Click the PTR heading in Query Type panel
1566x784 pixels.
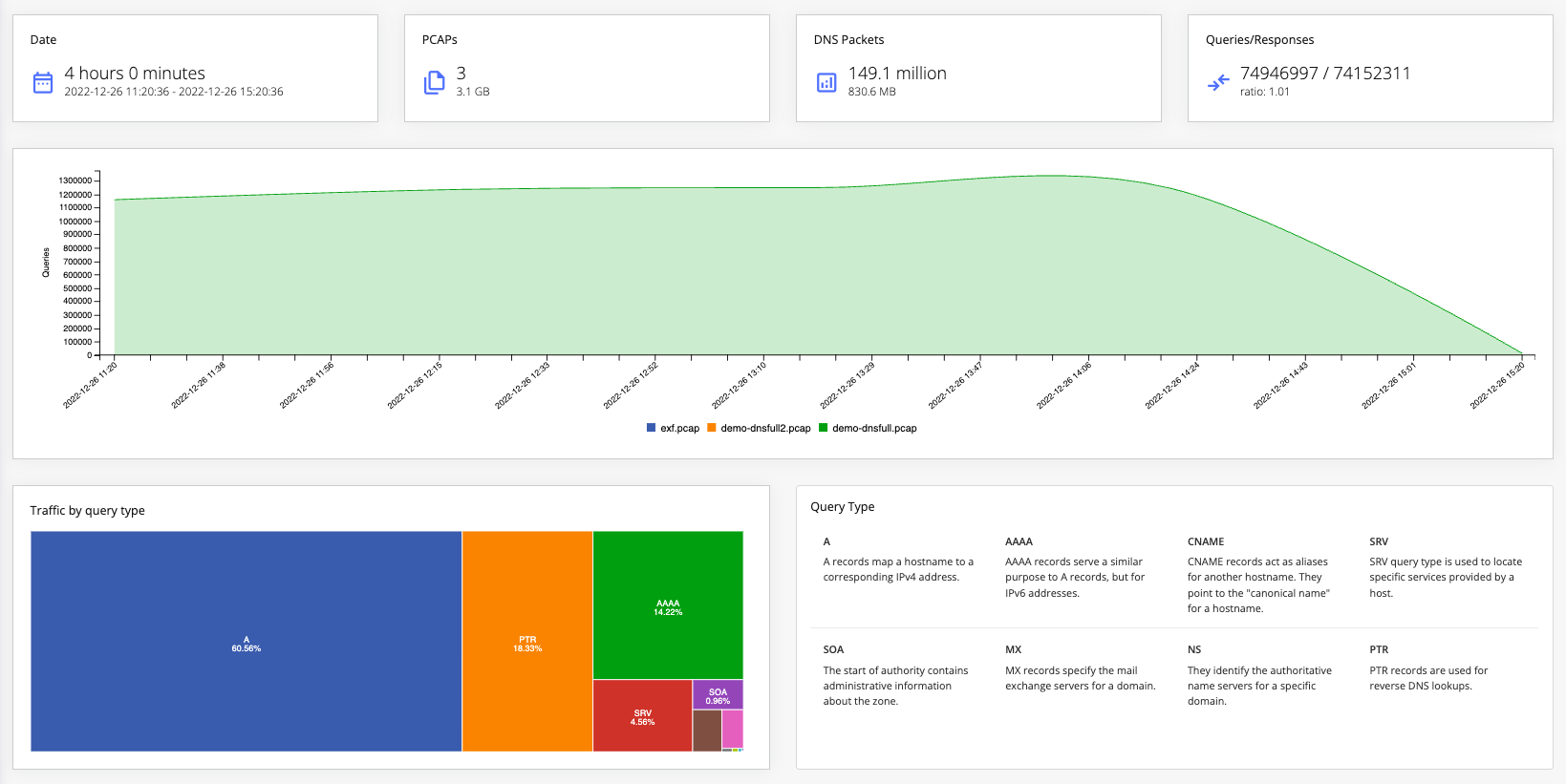point(1379,649)
